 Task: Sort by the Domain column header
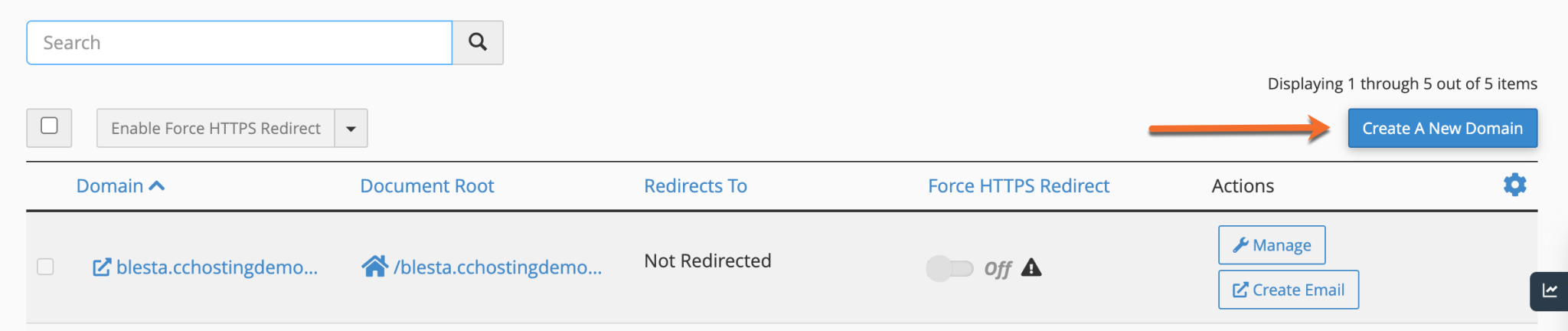point(110,186)
